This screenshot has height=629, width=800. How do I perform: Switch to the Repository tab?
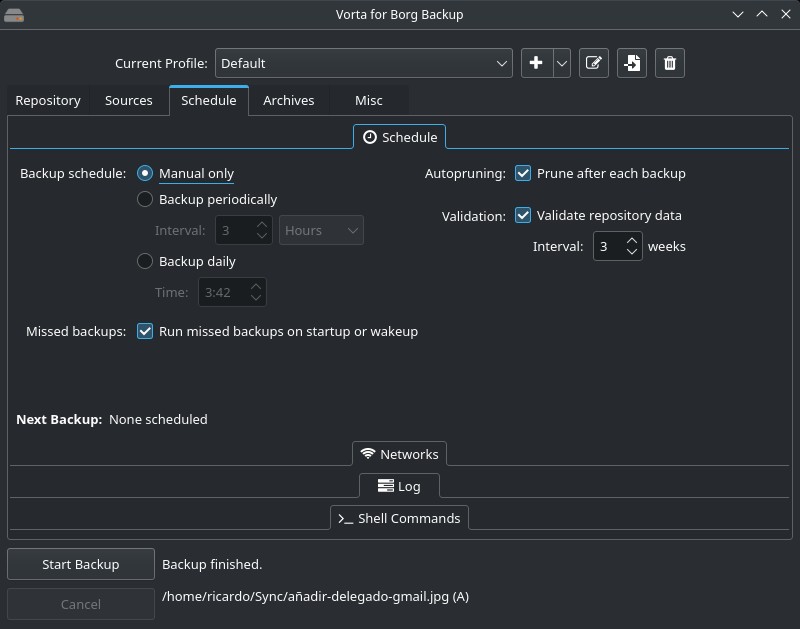(48, 100)
